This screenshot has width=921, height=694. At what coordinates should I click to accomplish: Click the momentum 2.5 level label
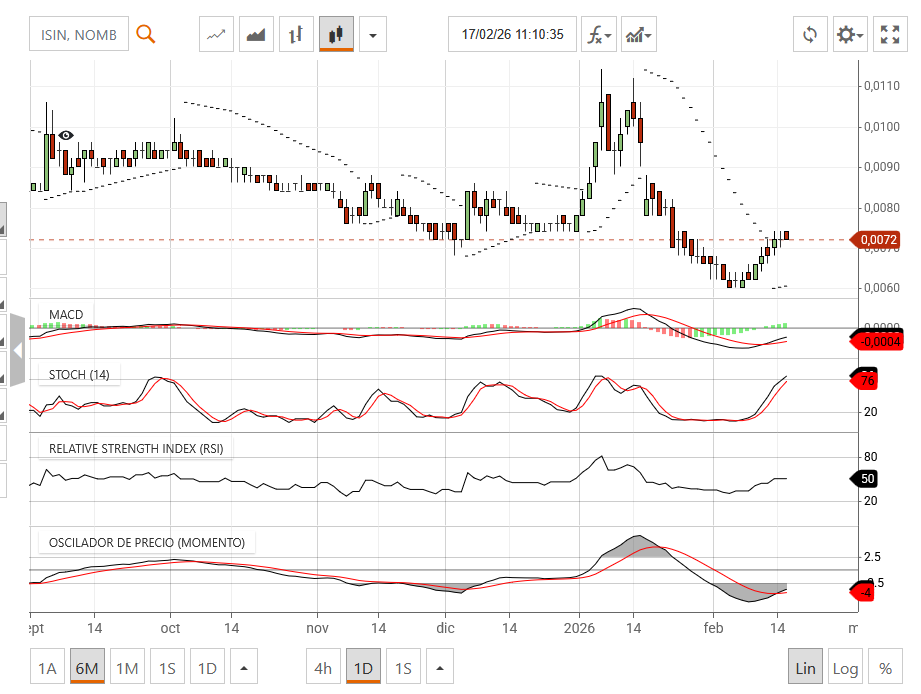[x=872, y=557]
